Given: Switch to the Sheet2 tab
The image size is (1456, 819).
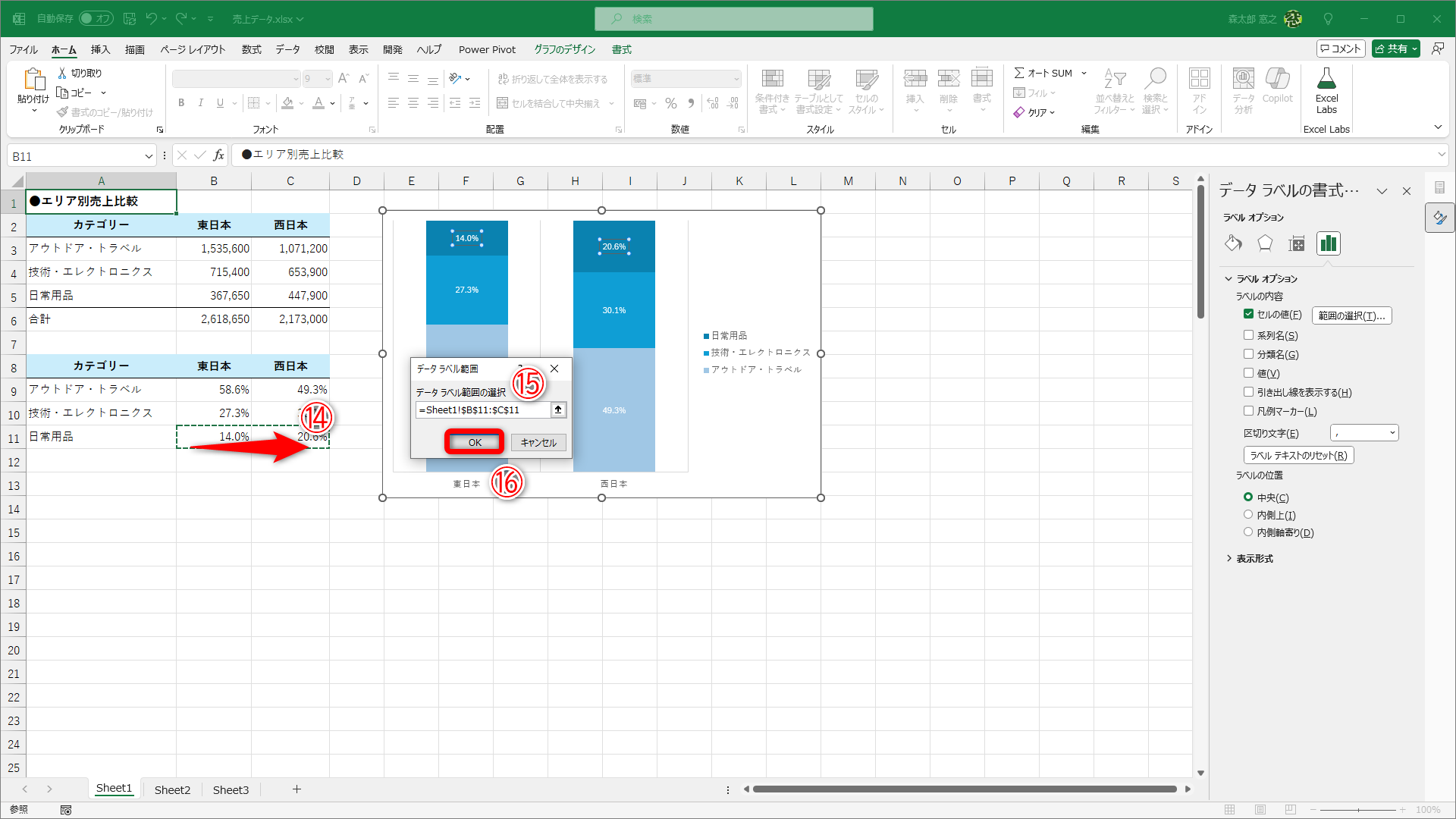Looking at the screenshot, I should (172, 789).
